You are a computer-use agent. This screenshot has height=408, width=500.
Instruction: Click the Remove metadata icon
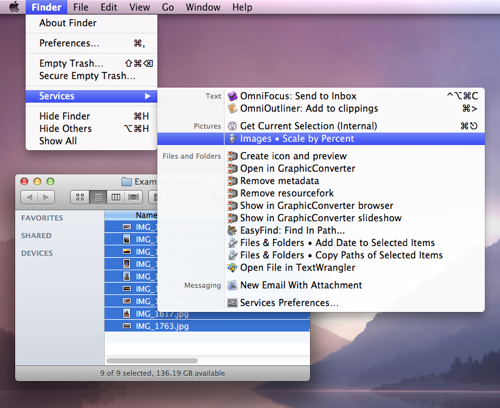232,181
